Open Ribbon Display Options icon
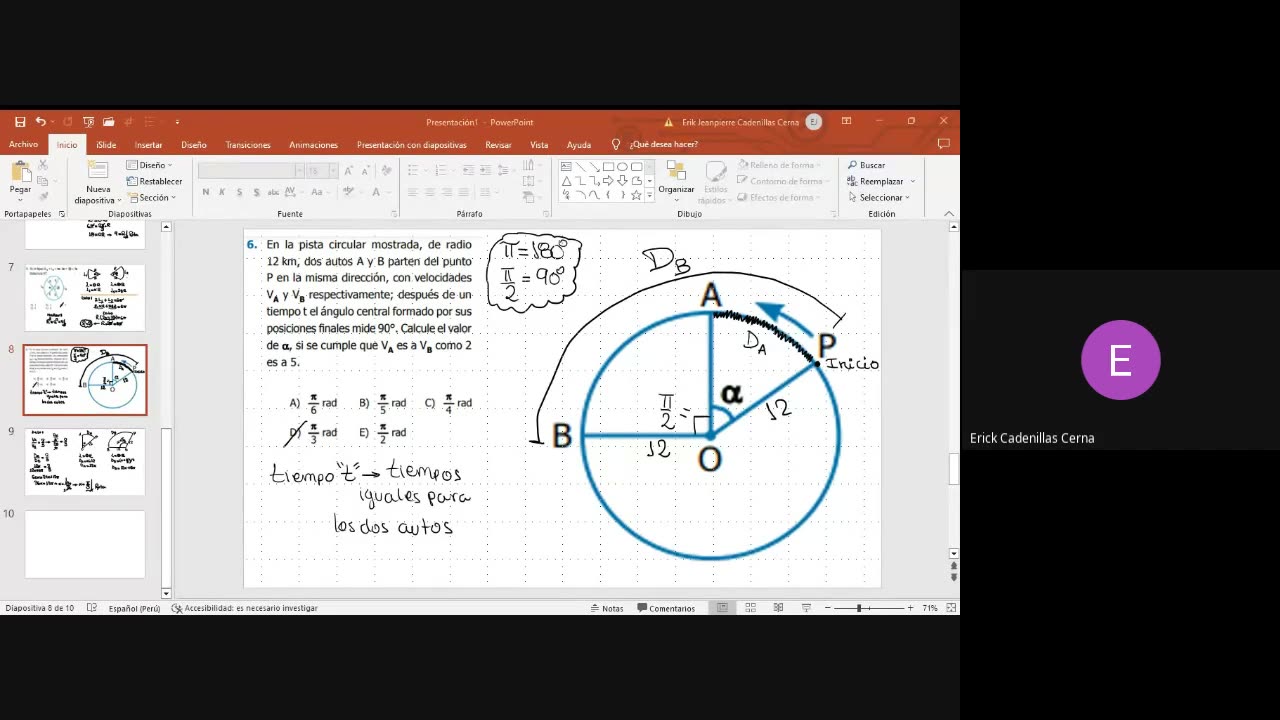1280x720 pixels. tap(846, 122)
